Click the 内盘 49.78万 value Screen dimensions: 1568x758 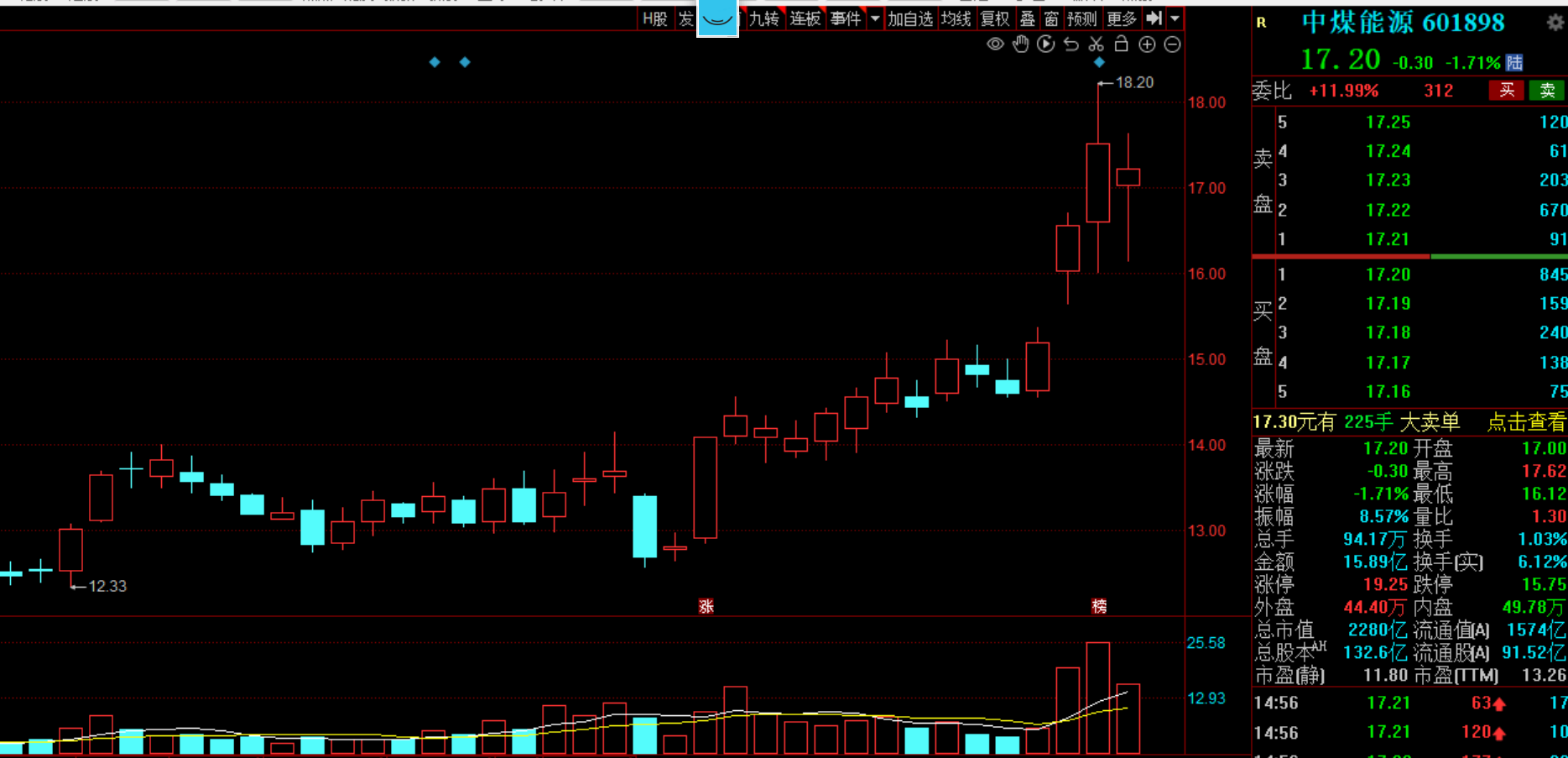pos(1534,607)
